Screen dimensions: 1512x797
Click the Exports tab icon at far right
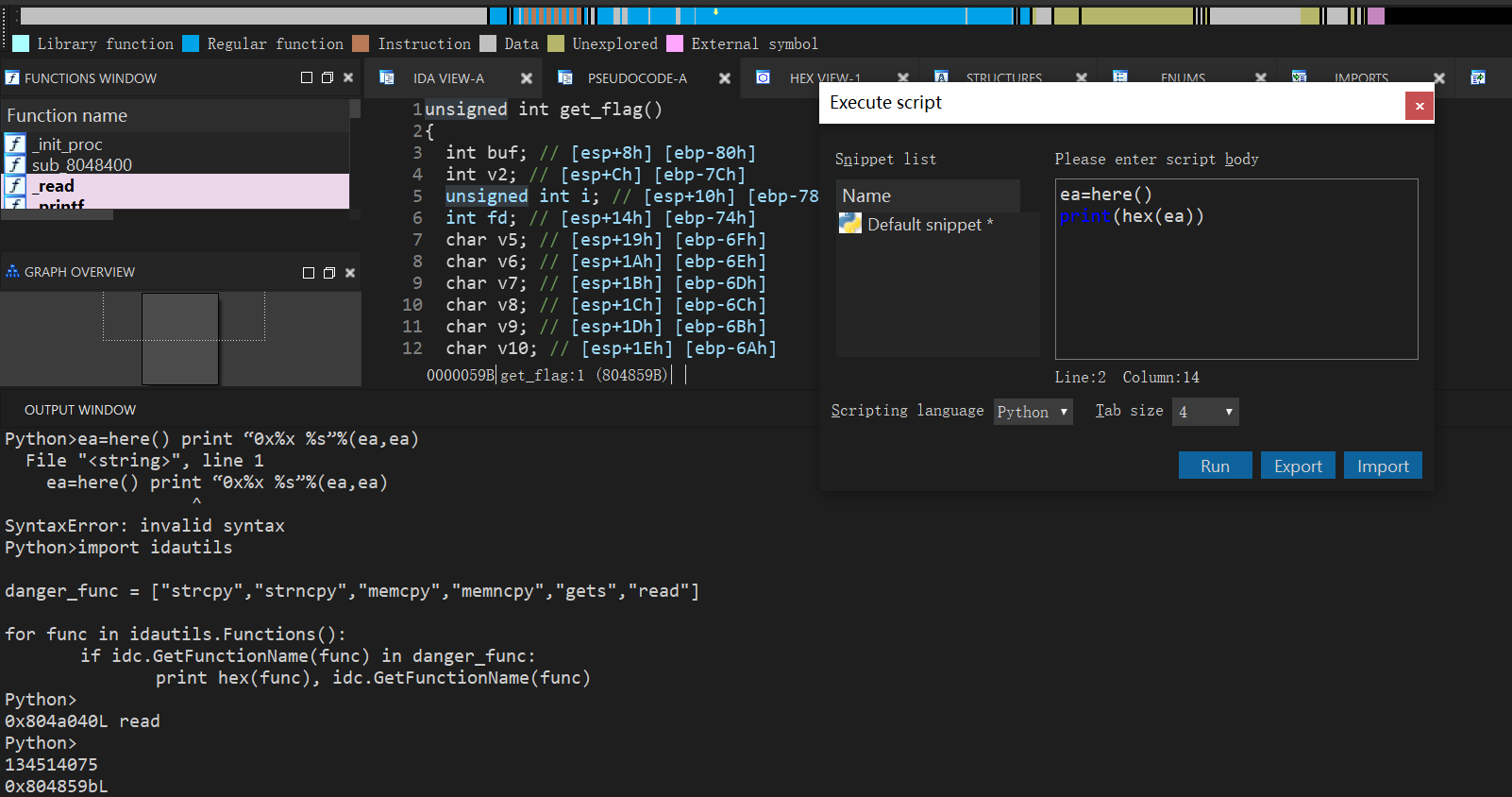click(1478, 77)
